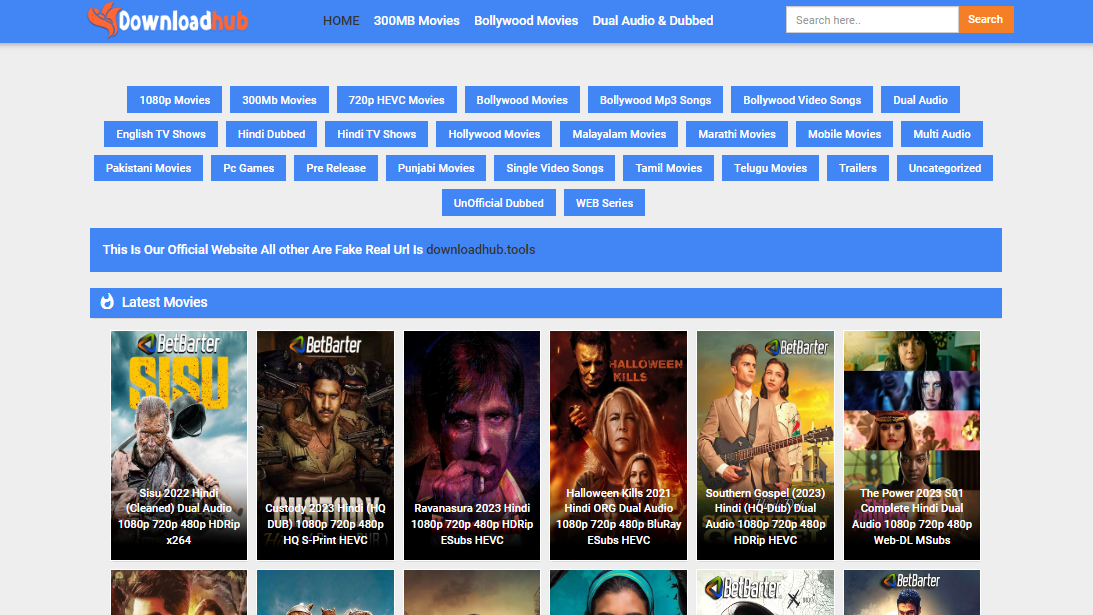Open 300MB Movies in top navigation
This screenshot has width=1093, height=615.
pyautogui.click(x=416, y=21)
